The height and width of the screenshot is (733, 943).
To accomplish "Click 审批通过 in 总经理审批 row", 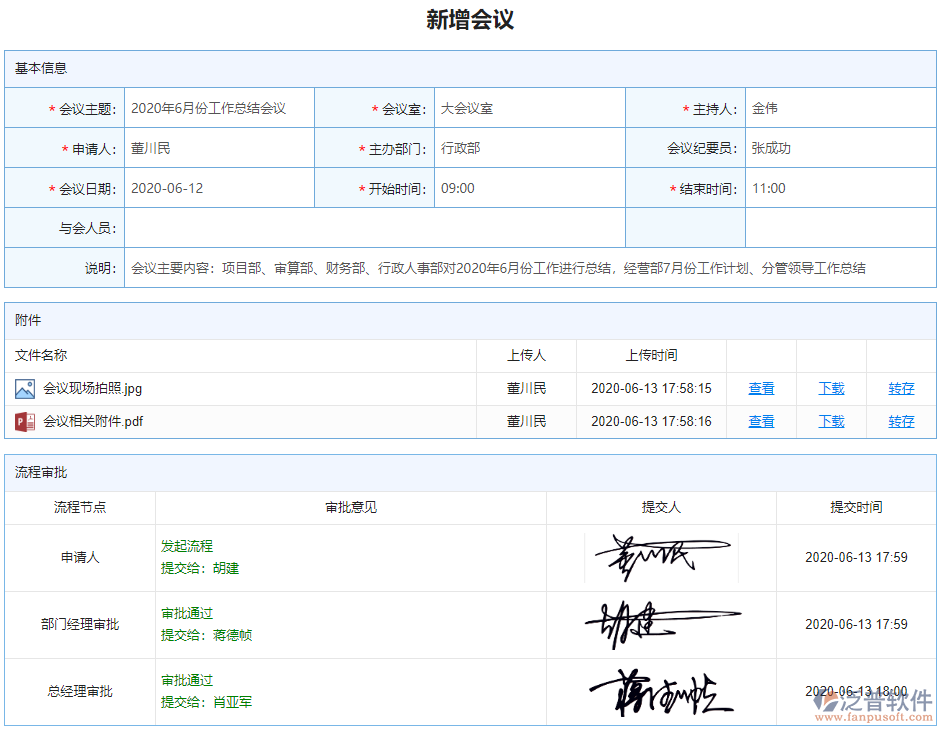I will coord(186,680).
